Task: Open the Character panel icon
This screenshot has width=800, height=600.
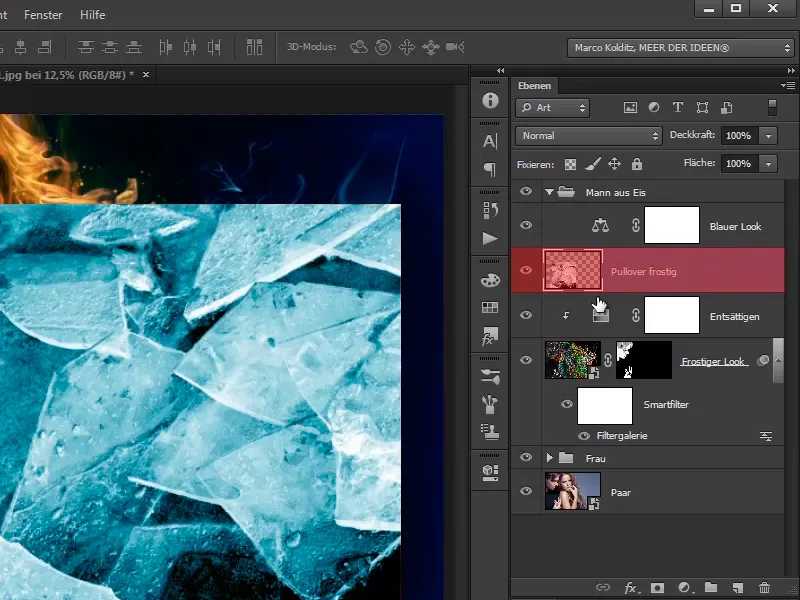Action: pos(490,141)
